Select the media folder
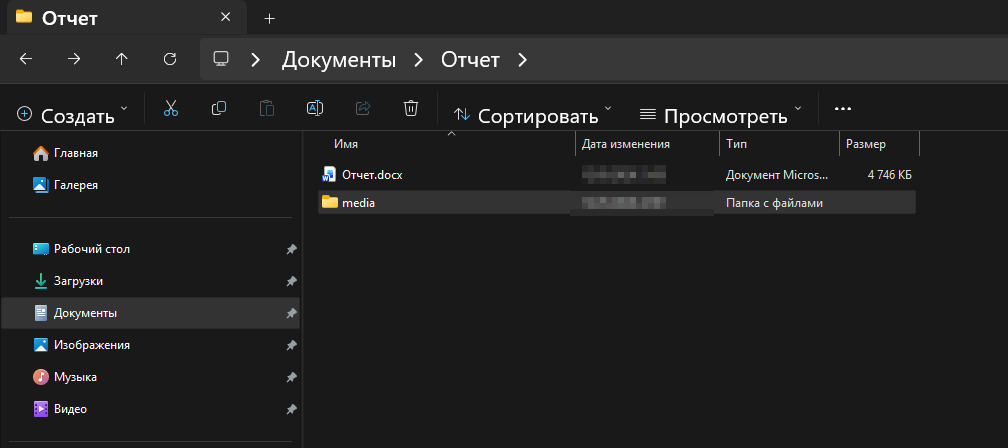The height and width of the screenshot is (448, 1008). [616, 202]
